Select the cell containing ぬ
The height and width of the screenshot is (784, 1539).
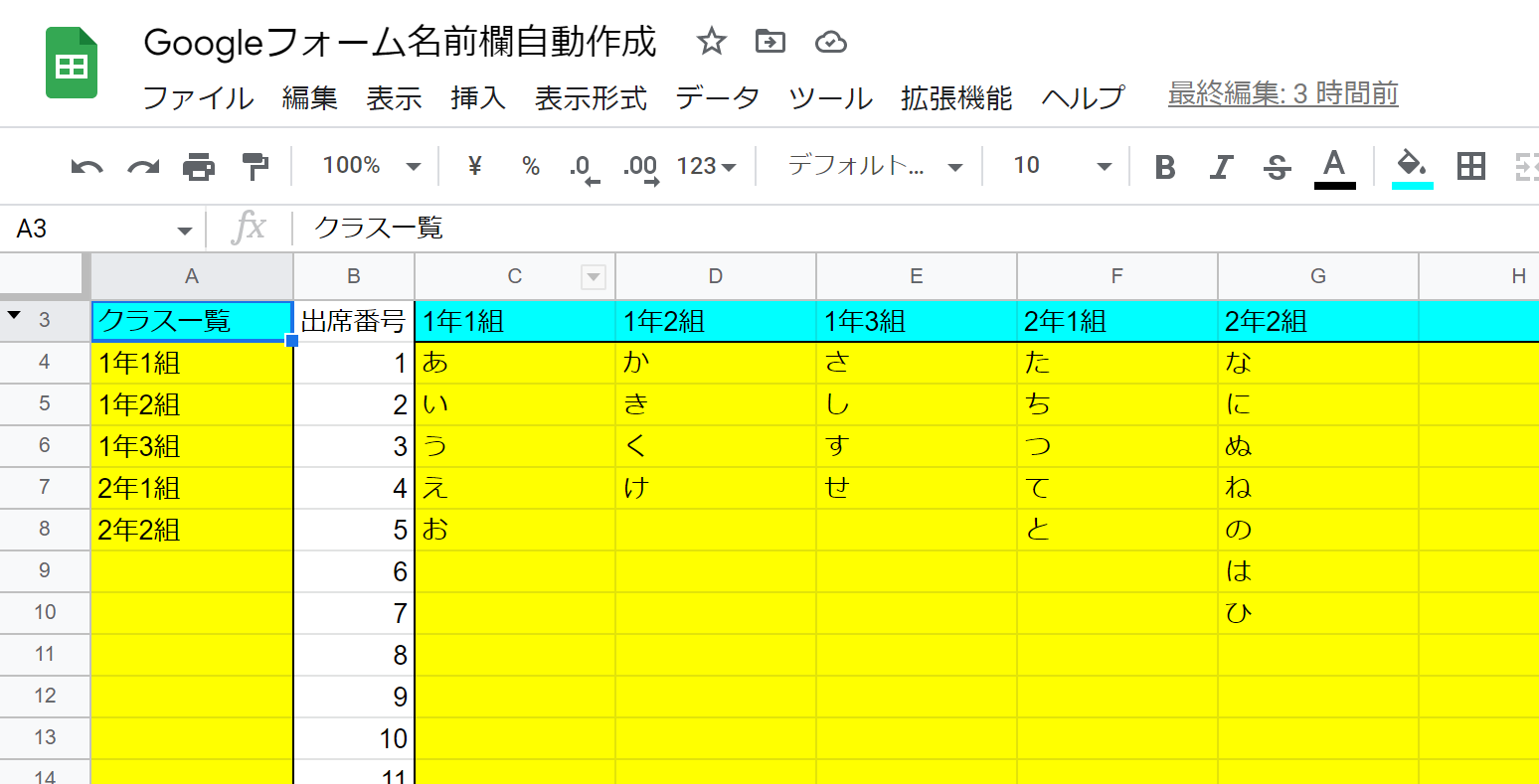pyautogui.click(x=1318, y=446)
